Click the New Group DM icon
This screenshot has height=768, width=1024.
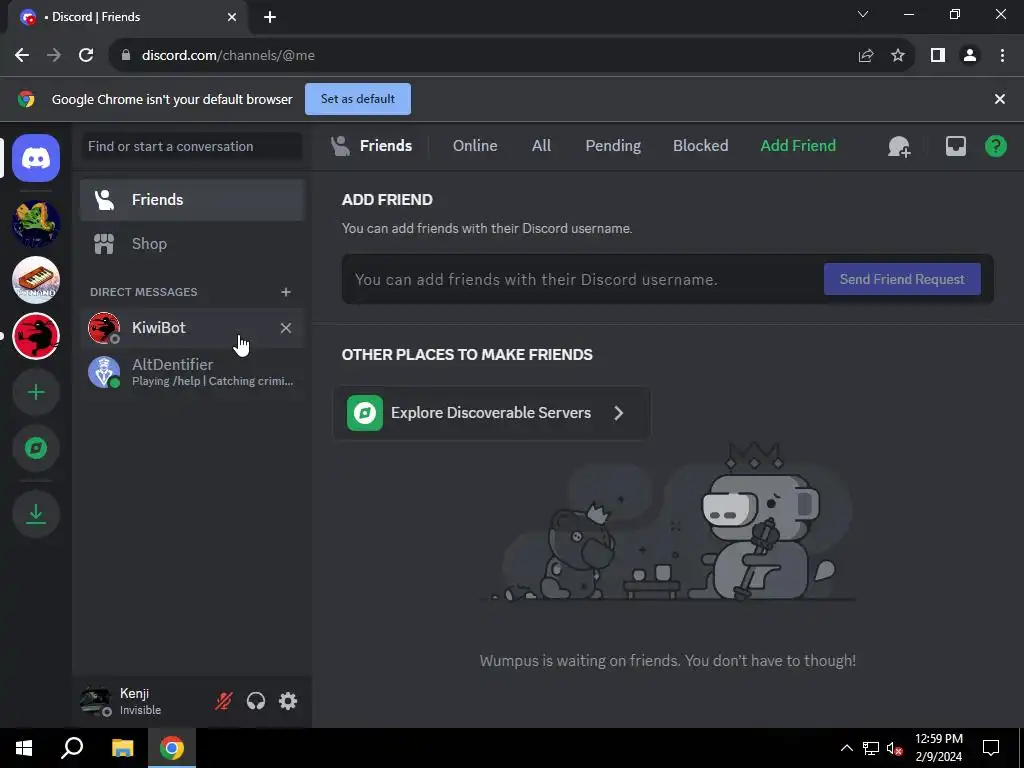click(x=899, y=146)
